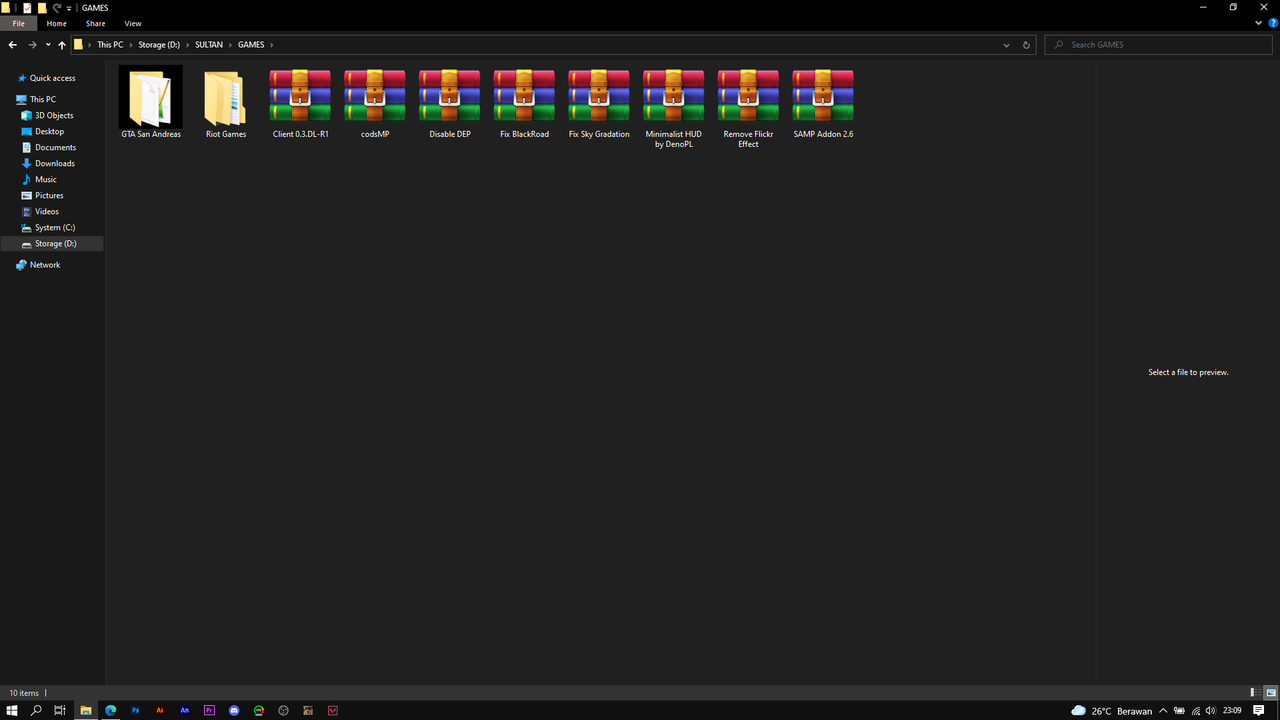Select Minimalist HUD by DenoPL archive

(x=673, y=108)
